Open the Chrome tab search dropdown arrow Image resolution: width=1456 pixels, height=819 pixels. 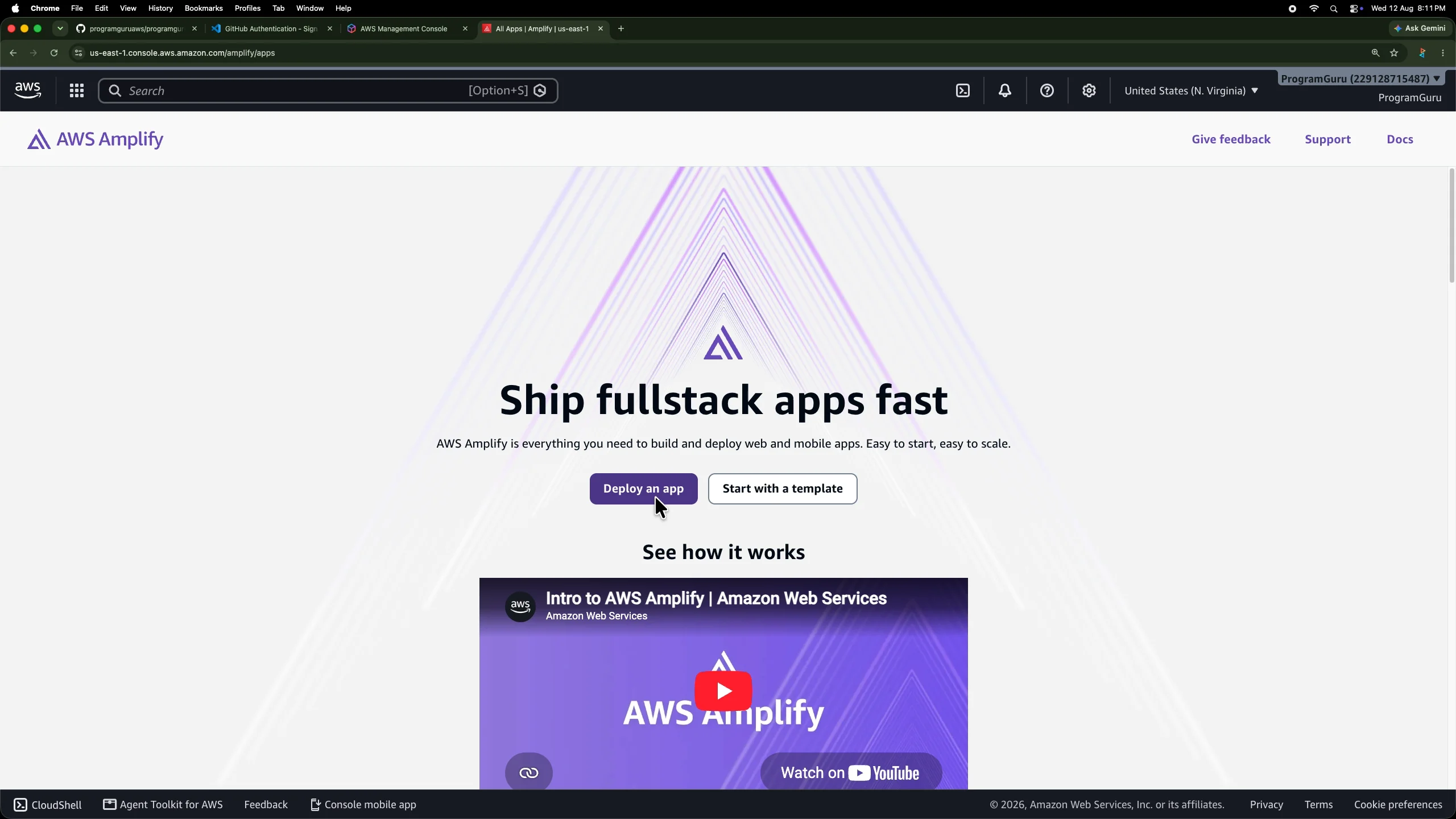(x=60, y=28)
